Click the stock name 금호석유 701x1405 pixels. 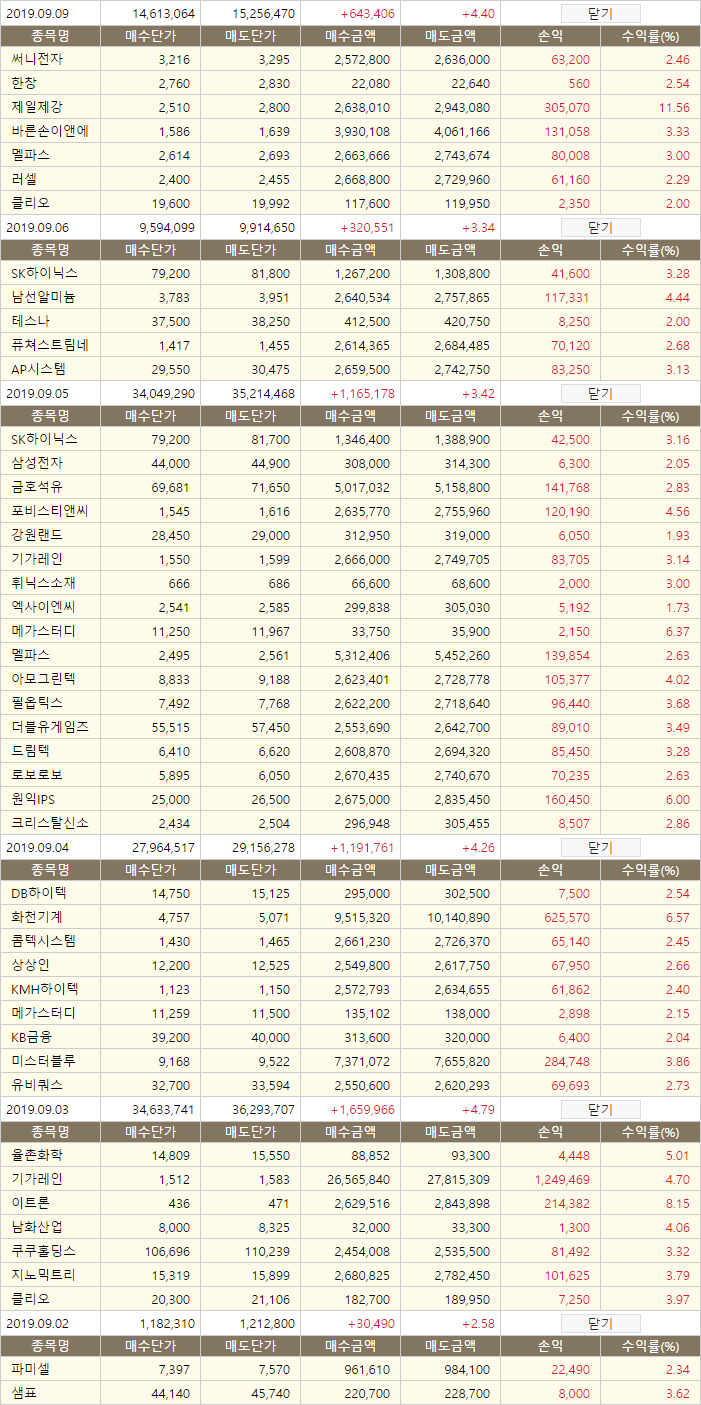(37, 487)
